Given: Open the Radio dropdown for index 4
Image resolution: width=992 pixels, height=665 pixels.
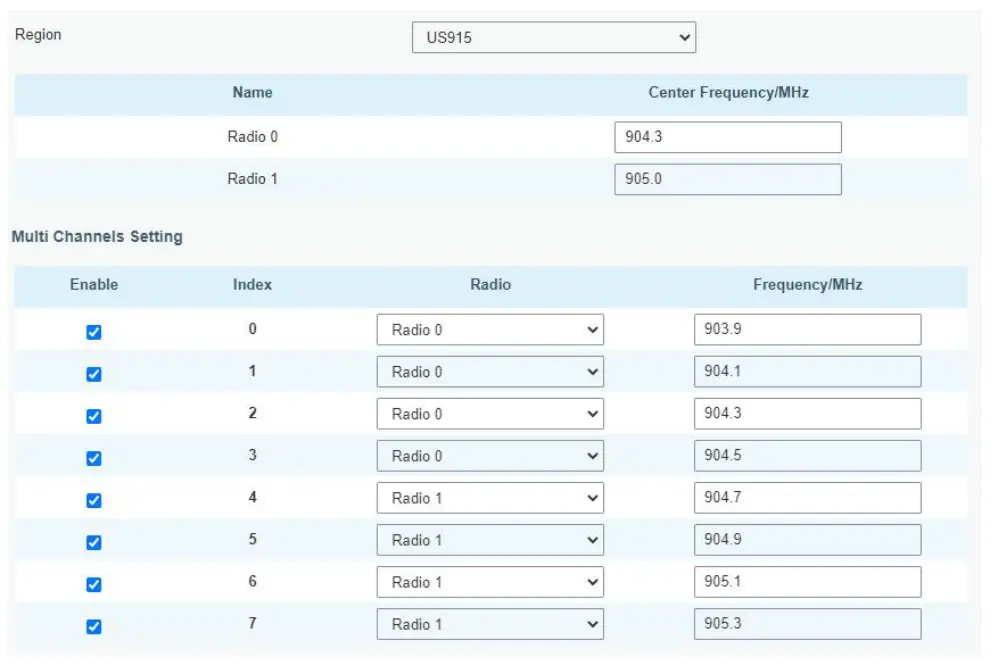Looking at the screenshot, I should [490, 498].
